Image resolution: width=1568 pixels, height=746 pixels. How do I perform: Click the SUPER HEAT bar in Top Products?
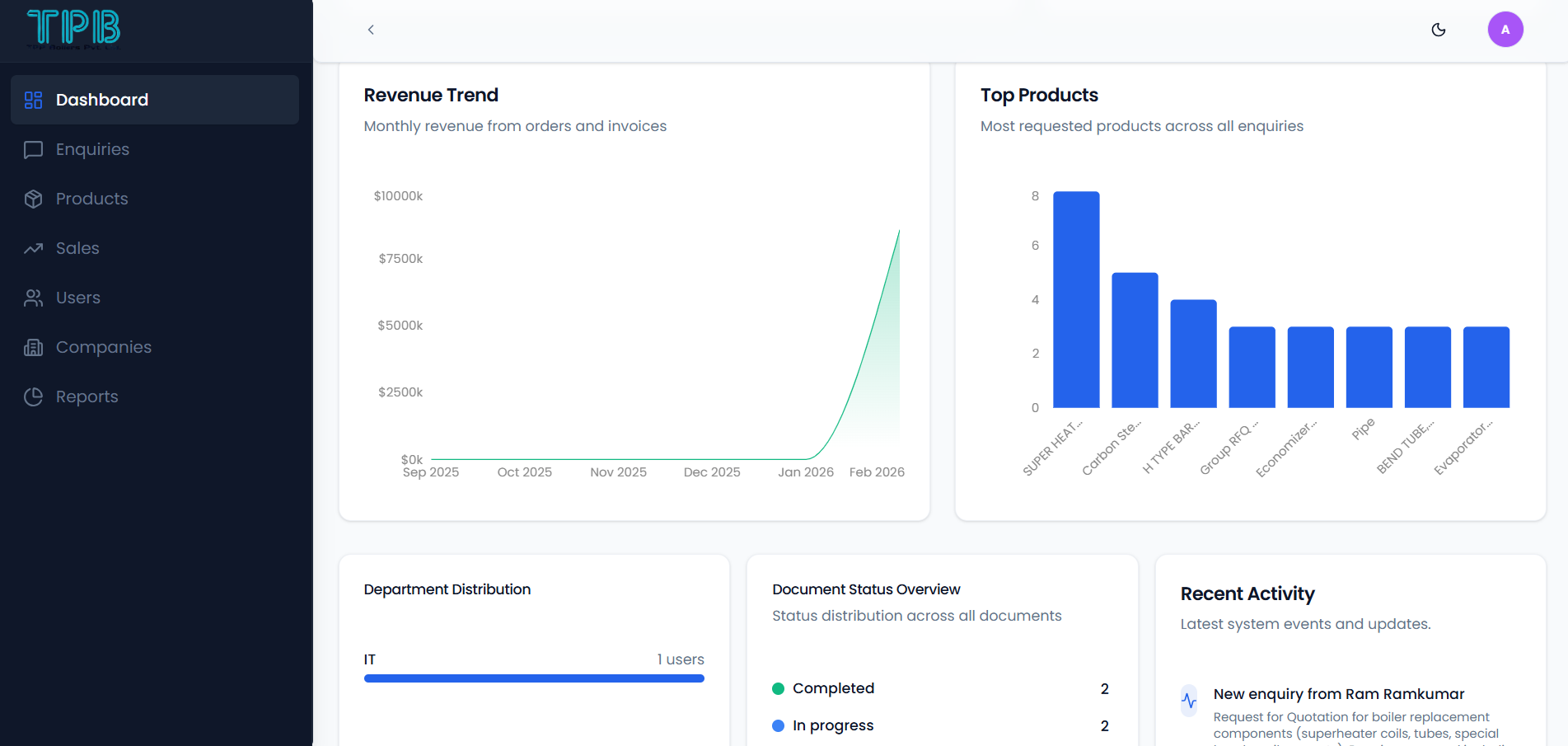point(1076,300)
